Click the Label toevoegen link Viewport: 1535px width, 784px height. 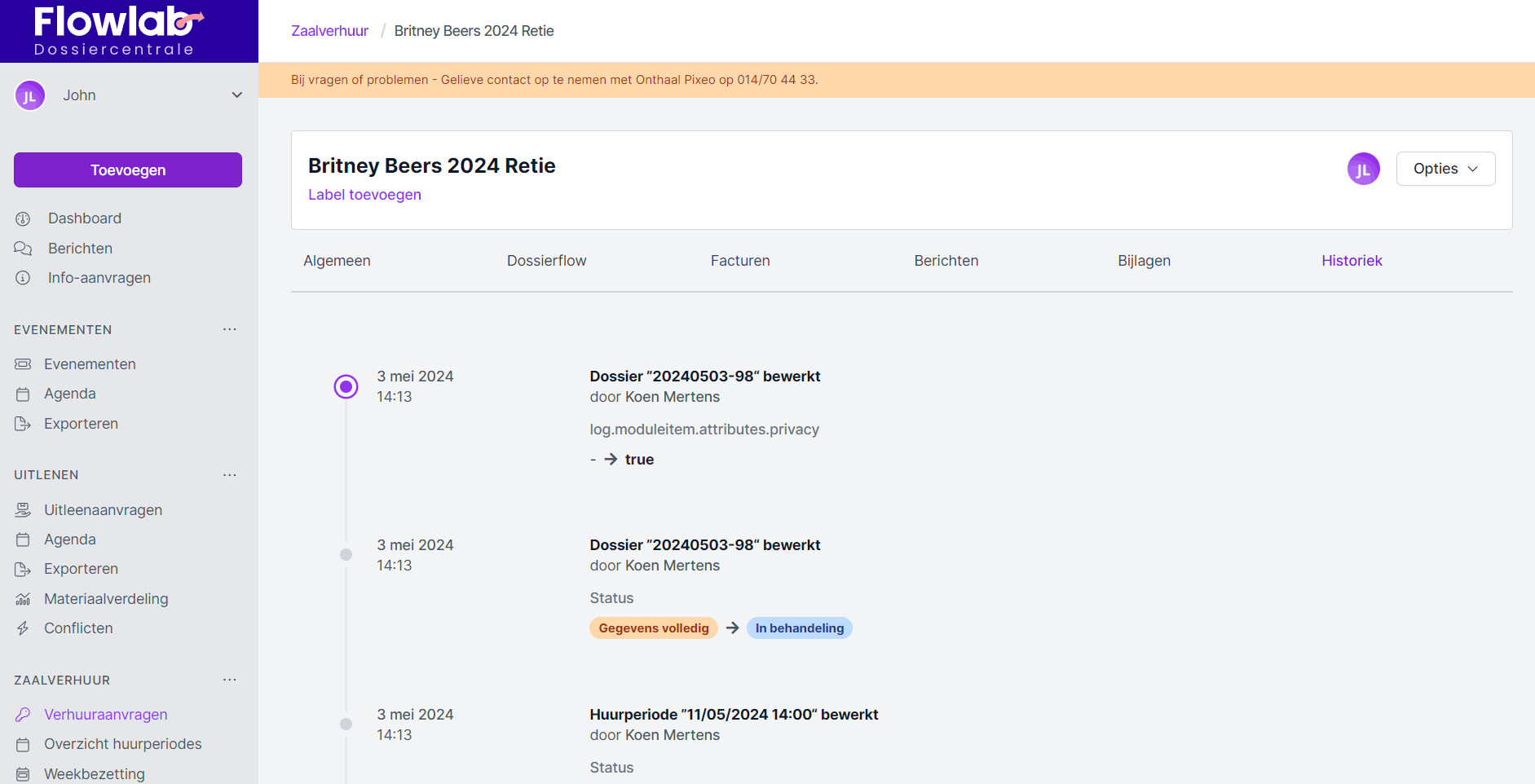coord(364,195)
